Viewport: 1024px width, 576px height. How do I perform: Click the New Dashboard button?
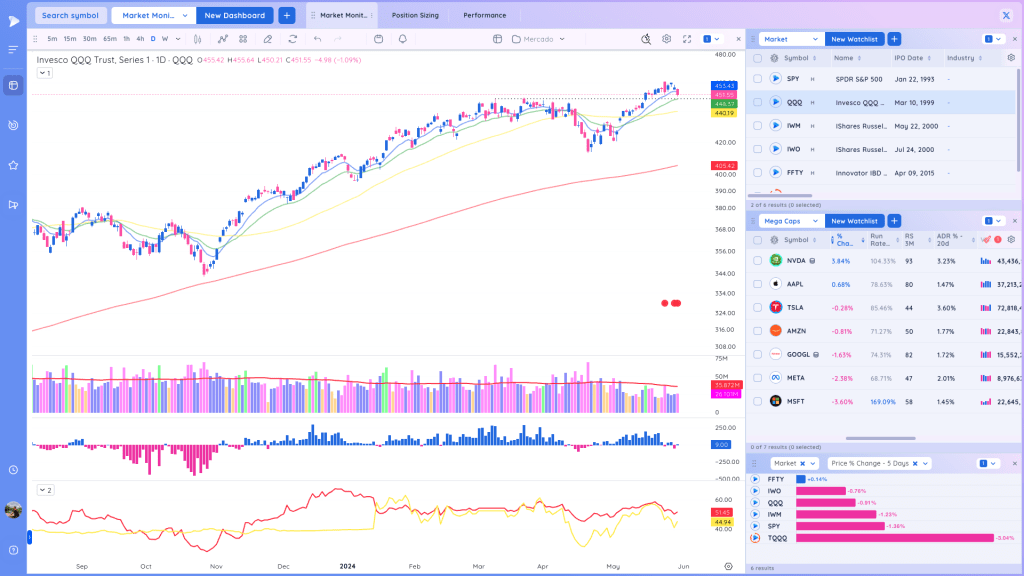(x=234, y=15)
